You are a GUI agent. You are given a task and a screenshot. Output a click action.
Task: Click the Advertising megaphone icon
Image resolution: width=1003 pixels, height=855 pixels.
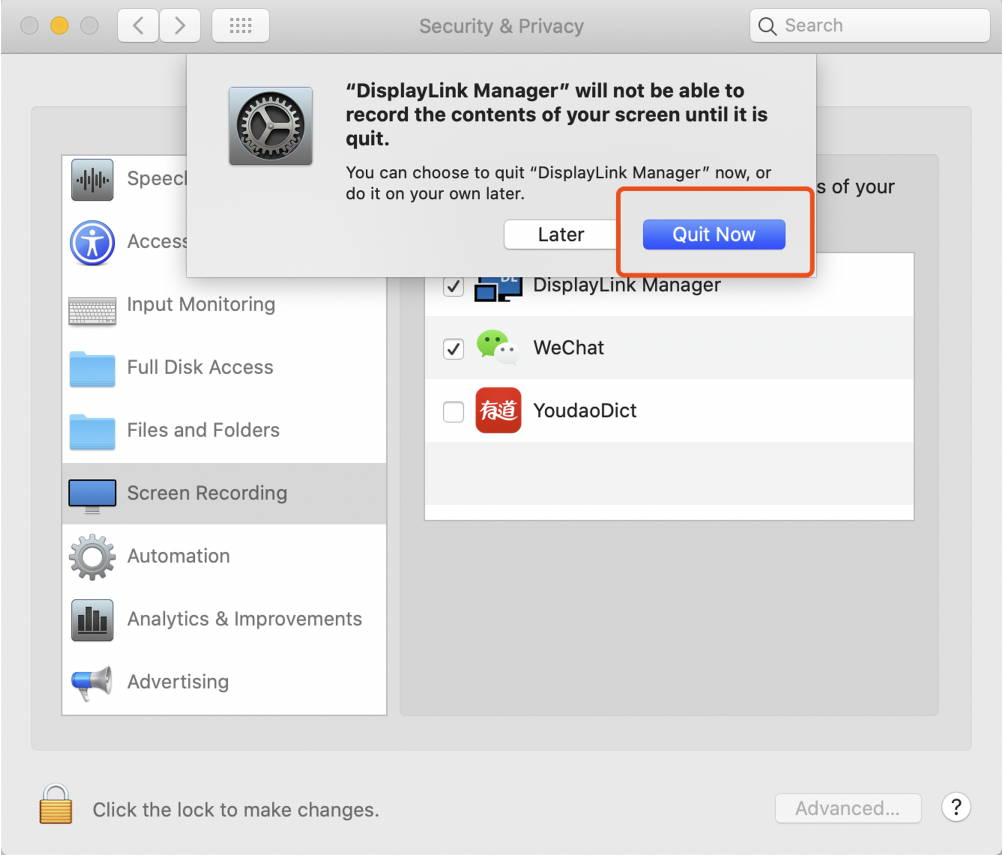coord(92,683)
